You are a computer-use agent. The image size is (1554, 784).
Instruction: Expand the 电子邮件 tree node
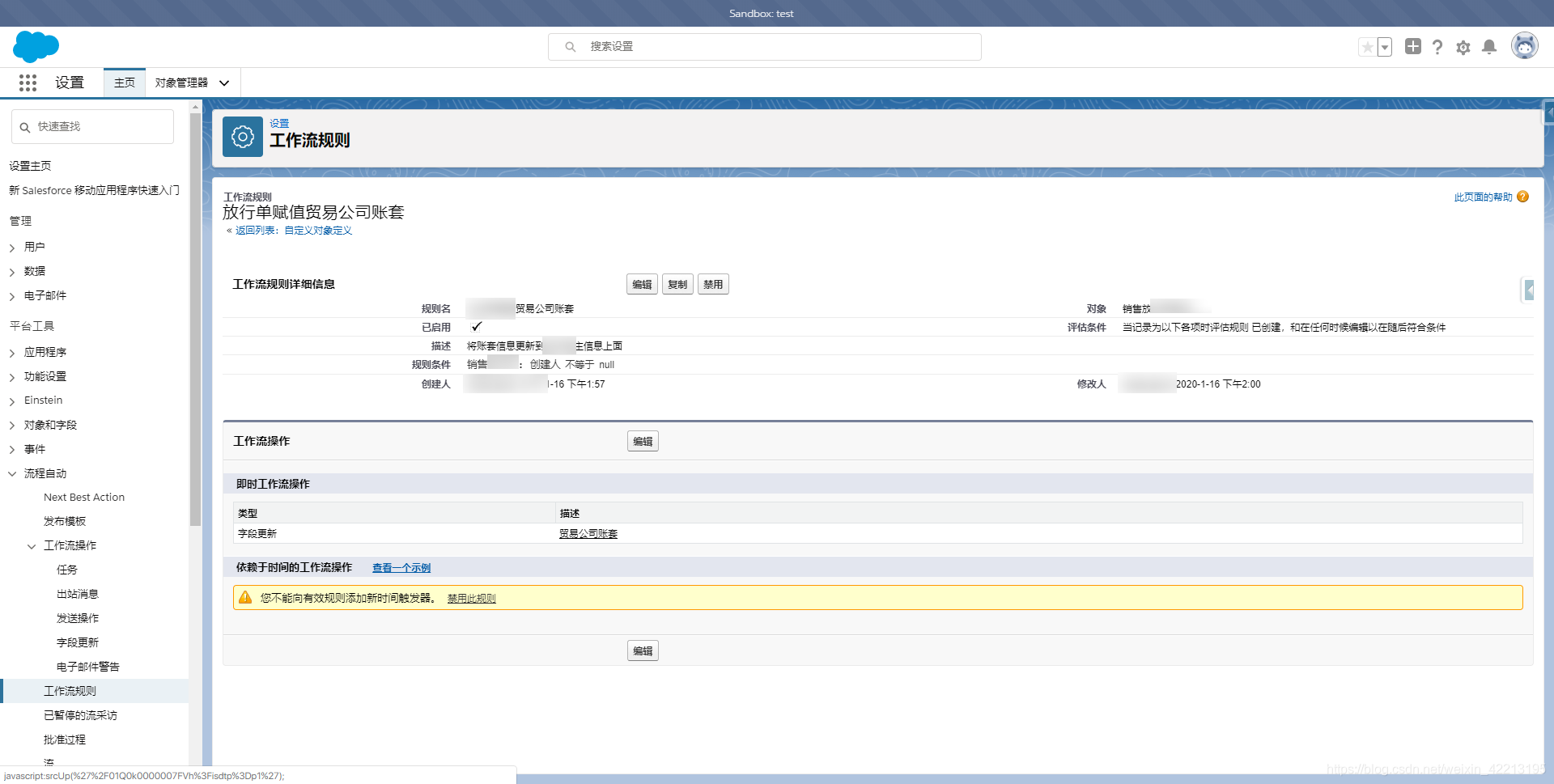12,296
